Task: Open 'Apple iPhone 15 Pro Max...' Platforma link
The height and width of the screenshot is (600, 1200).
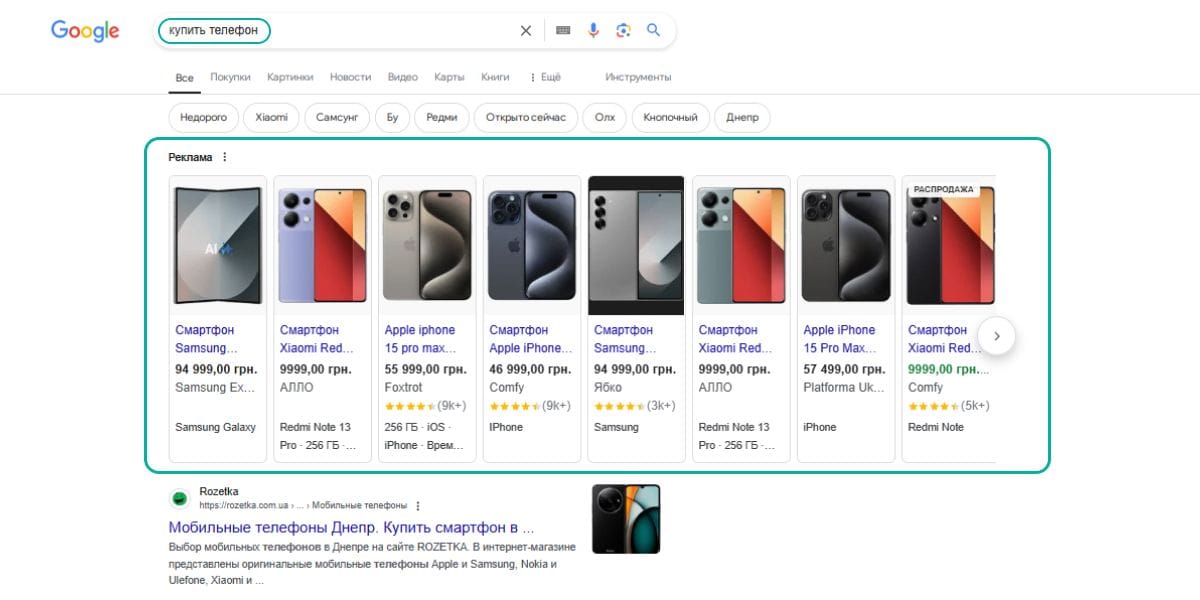Action: (x=841, y=339)
